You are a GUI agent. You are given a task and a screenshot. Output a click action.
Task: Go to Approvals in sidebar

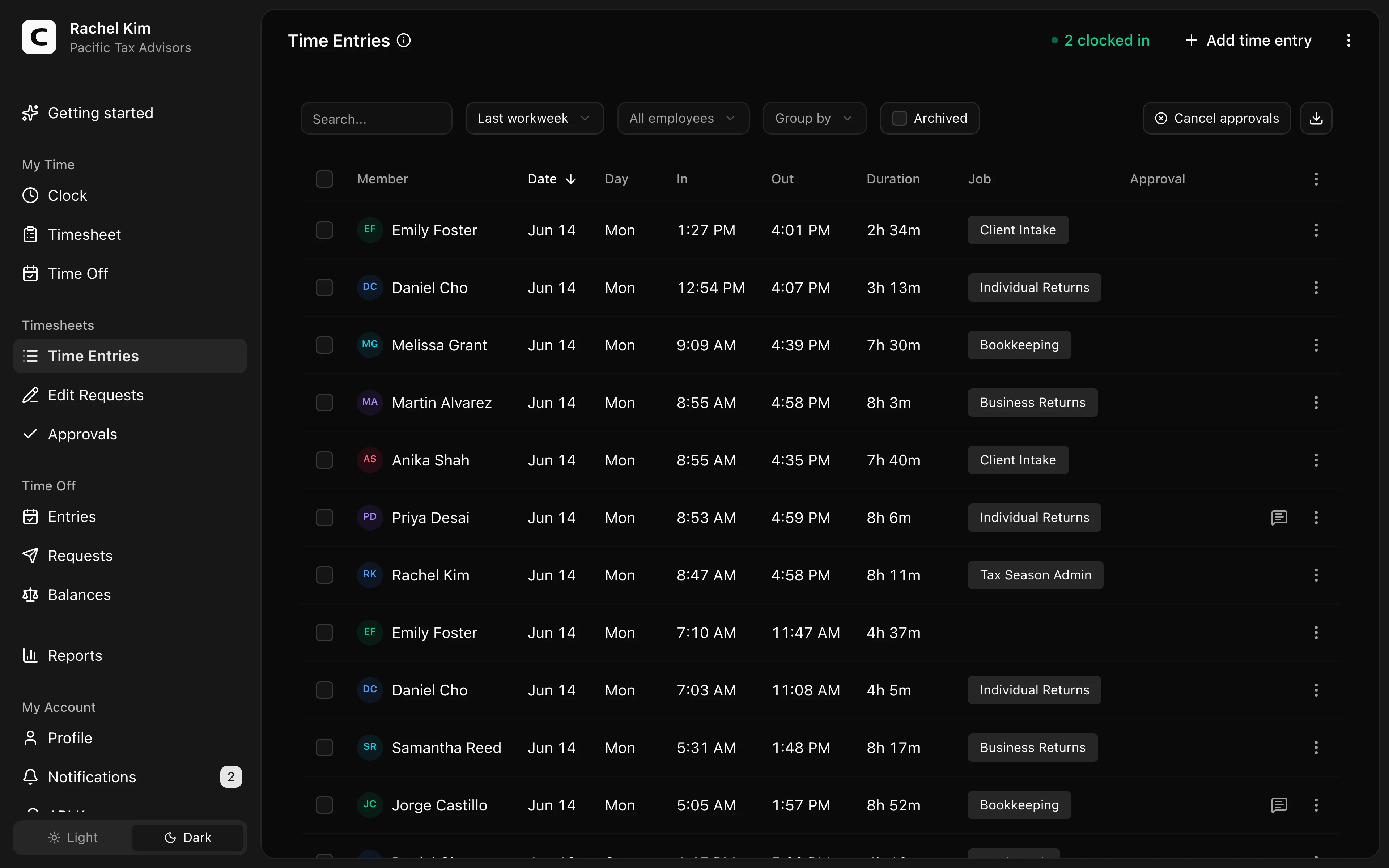click(130, 435)
